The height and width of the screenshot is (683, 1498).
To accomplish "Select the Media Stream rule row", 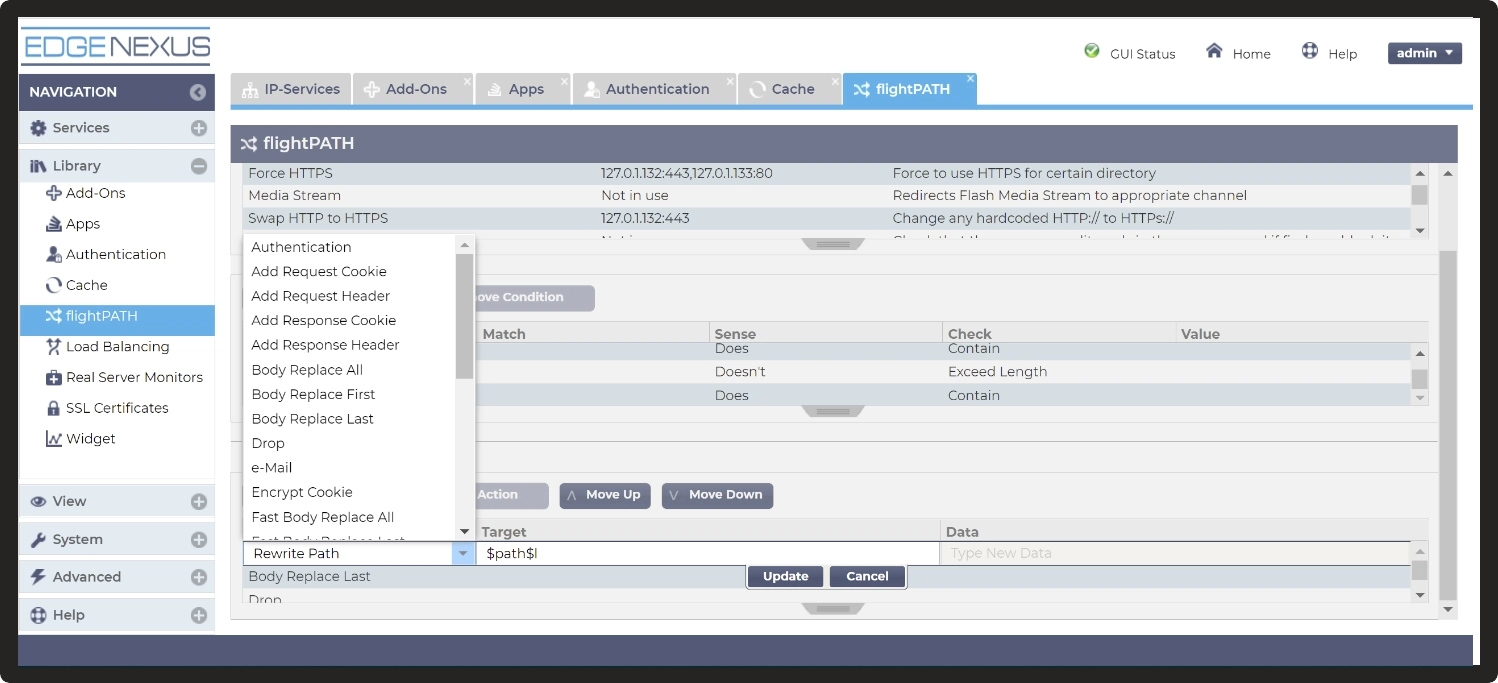I will tap(827, 195).
